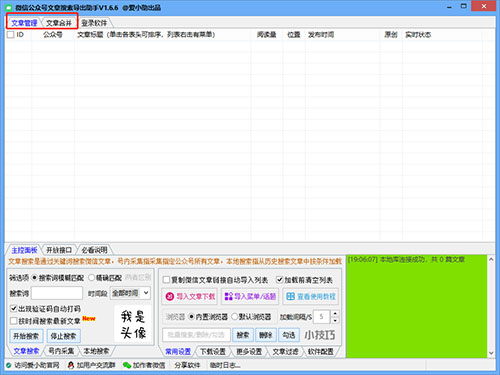Screen dimensions: 500x375
Task: Click the QQ penguin 加用户交流群 icon
Action: [x=71, y=365]
